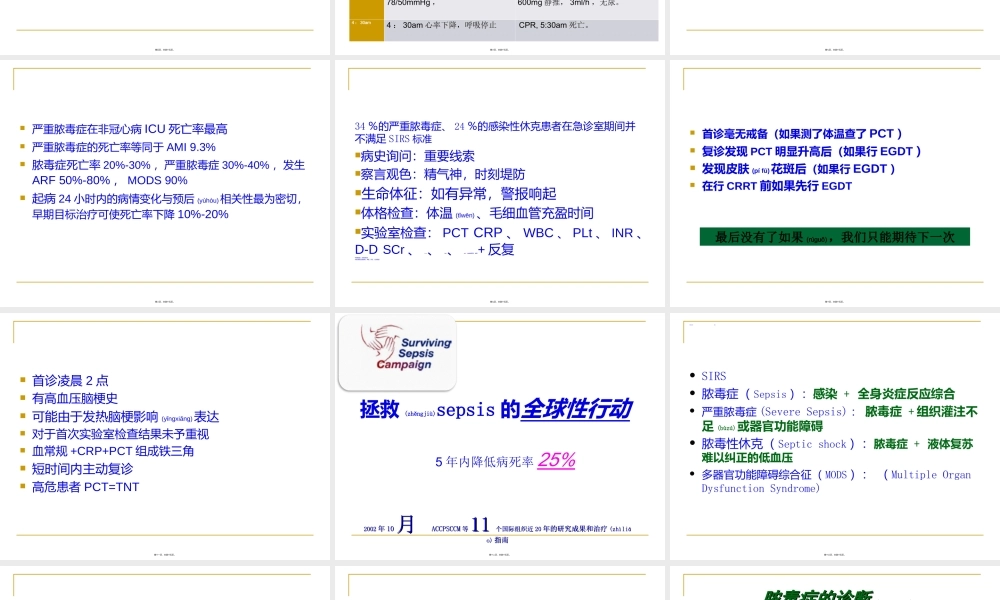Select the bullet 首诊凌晨 2 点

pyautogui.click(x=70, y=381)
